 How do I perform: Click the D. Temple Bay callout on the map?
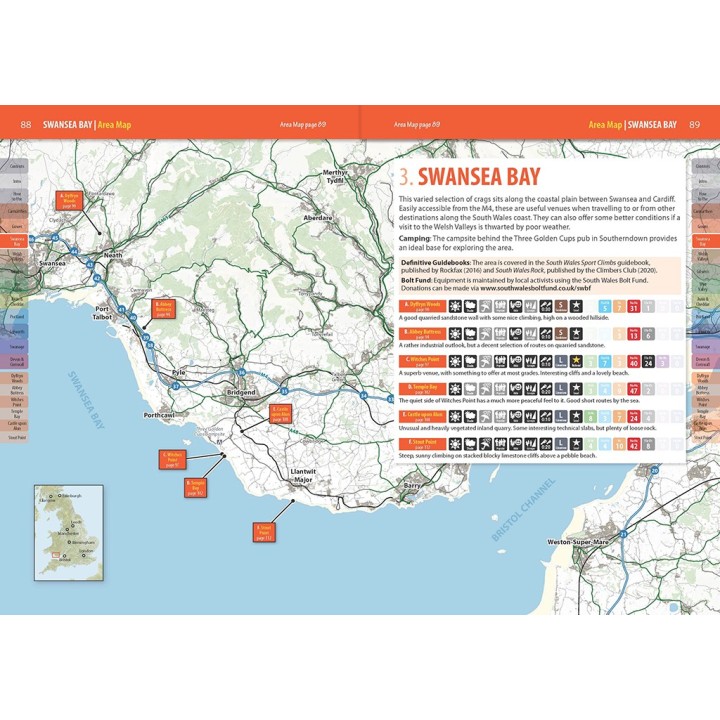(195, 488)
